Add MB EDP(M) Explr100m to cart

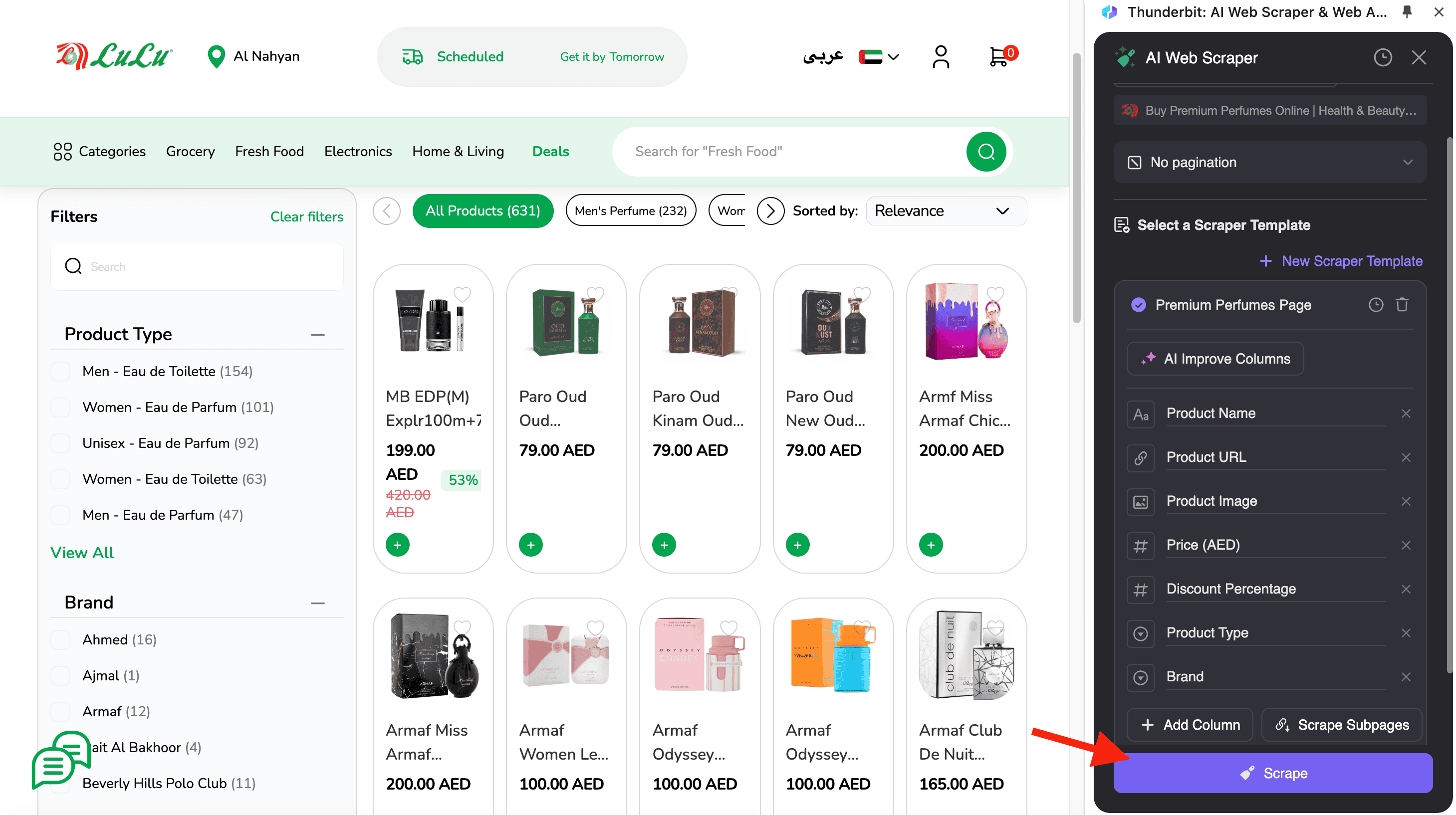[398, 545]
